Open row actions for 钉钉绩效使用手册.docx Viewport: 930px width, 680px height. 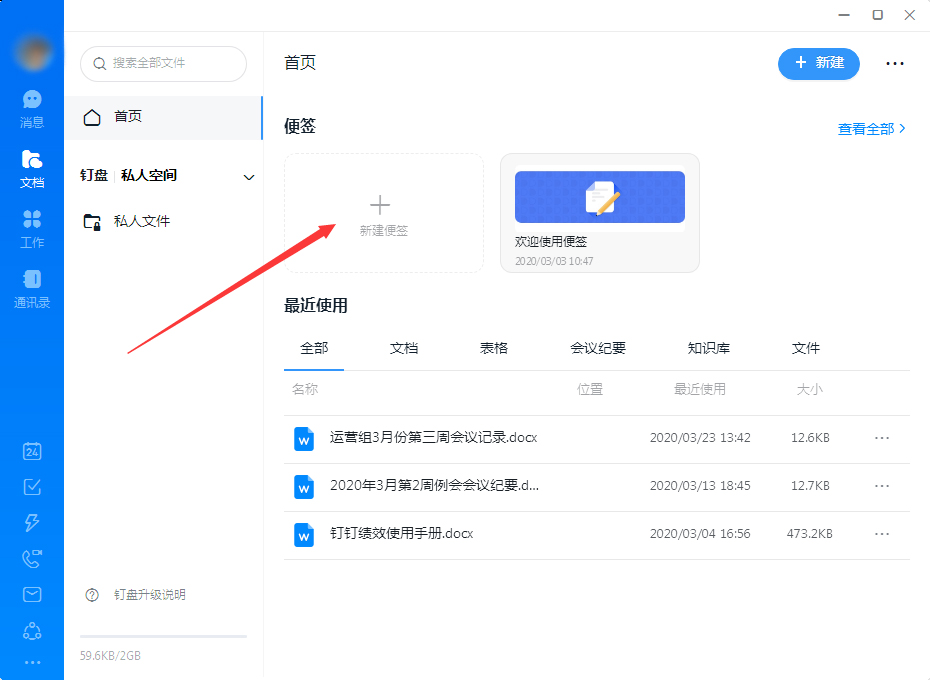point(881,534)
